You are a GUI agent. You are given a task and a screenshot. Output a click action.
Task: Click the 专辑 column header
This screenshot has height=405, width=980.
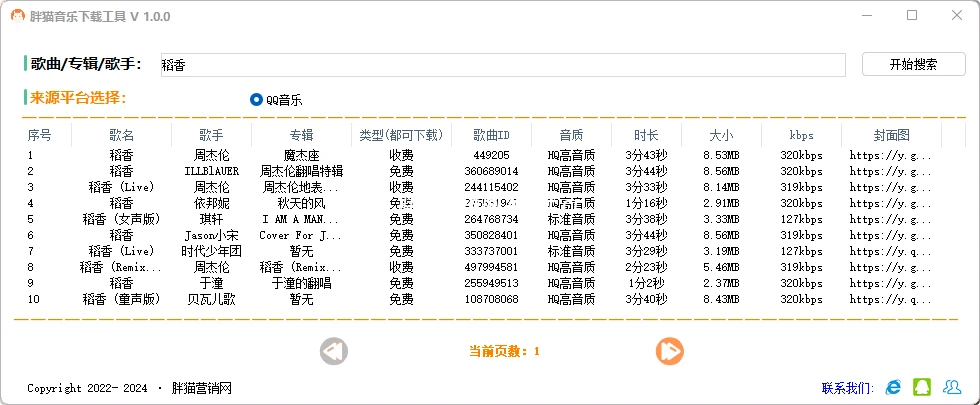(x=301, y=135)
